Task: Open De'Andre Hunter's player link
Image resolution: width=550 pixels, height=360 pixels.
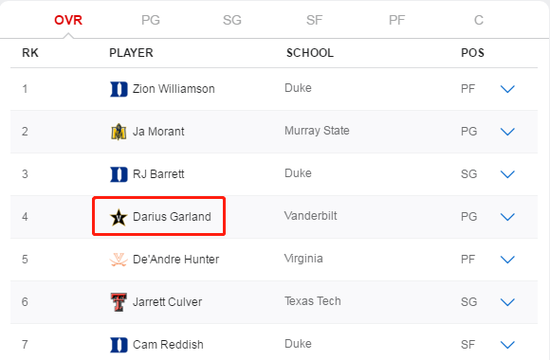Action: pyautogui.click(x=176, y=260)
